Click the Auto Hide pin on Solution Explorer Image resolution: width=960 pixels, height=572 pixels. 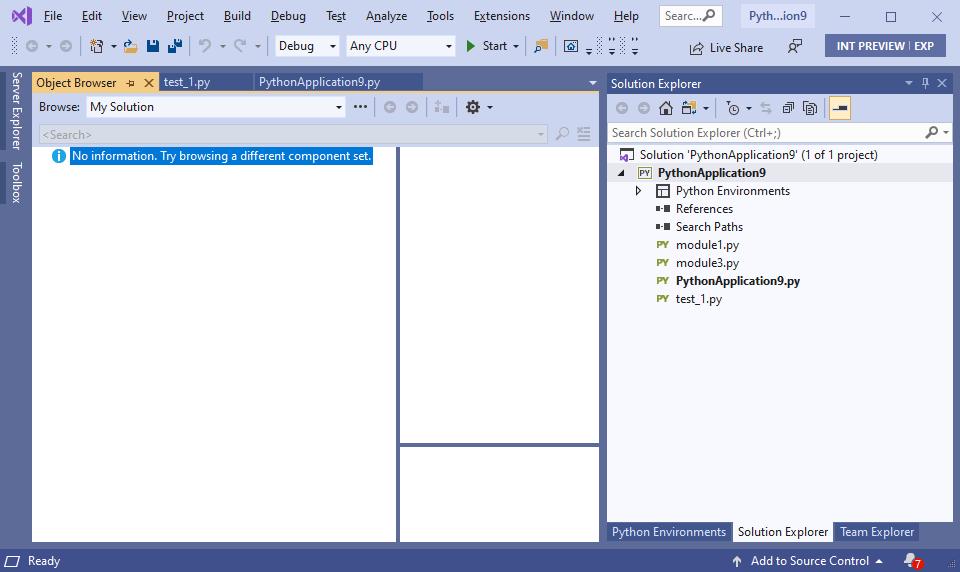click(925, 83)
